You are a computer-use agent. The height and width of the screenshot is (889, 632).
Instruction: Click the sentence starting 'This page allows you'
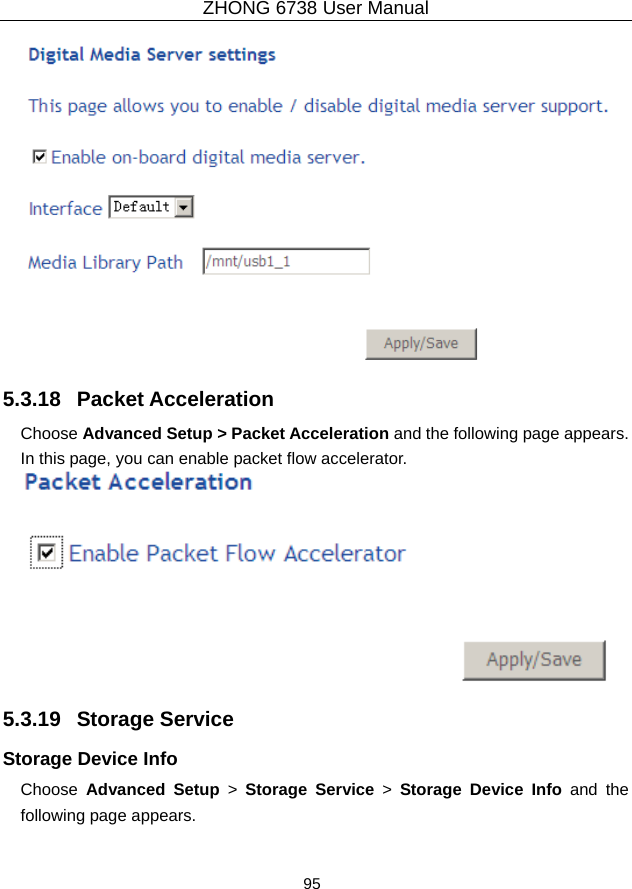317,106
